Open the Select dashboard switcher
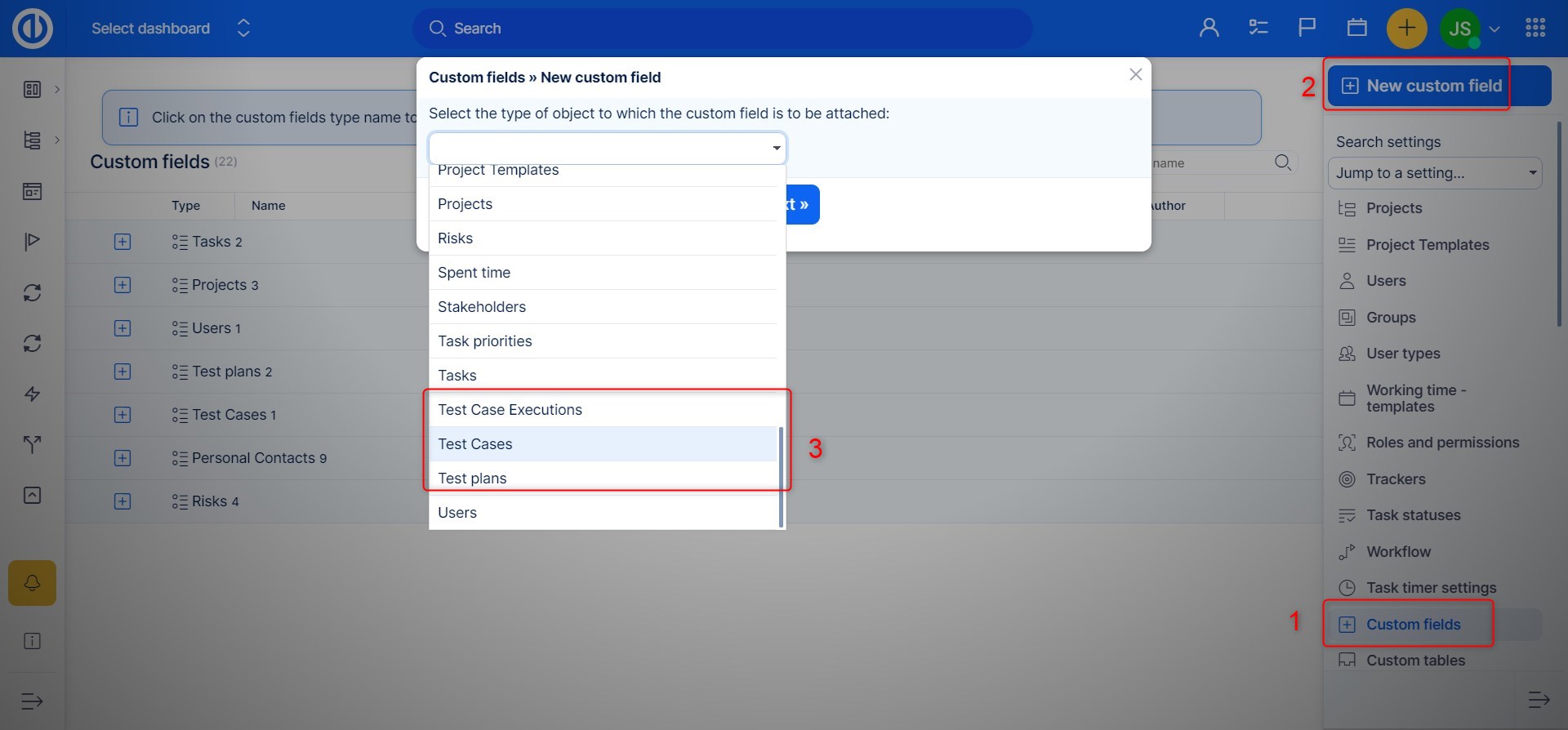 pos(170,29)
